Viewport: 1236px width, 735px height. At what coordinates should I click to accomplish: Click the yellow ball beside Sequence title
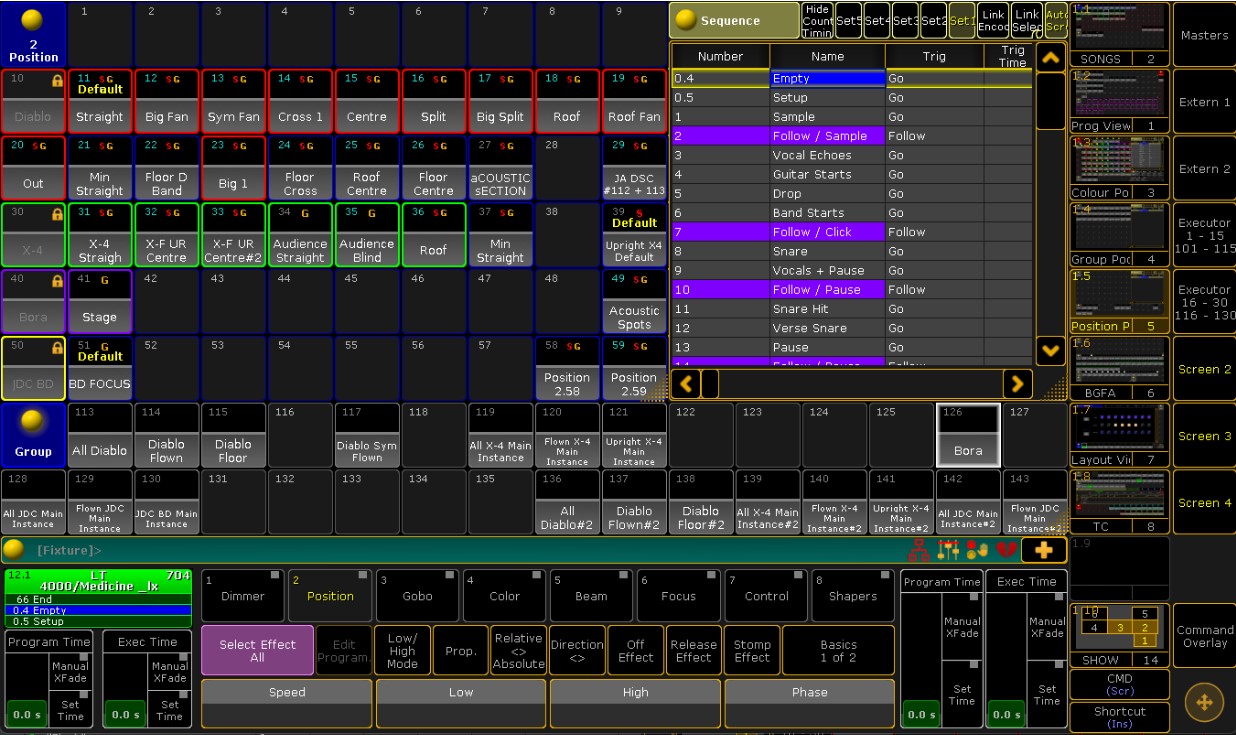686,20
